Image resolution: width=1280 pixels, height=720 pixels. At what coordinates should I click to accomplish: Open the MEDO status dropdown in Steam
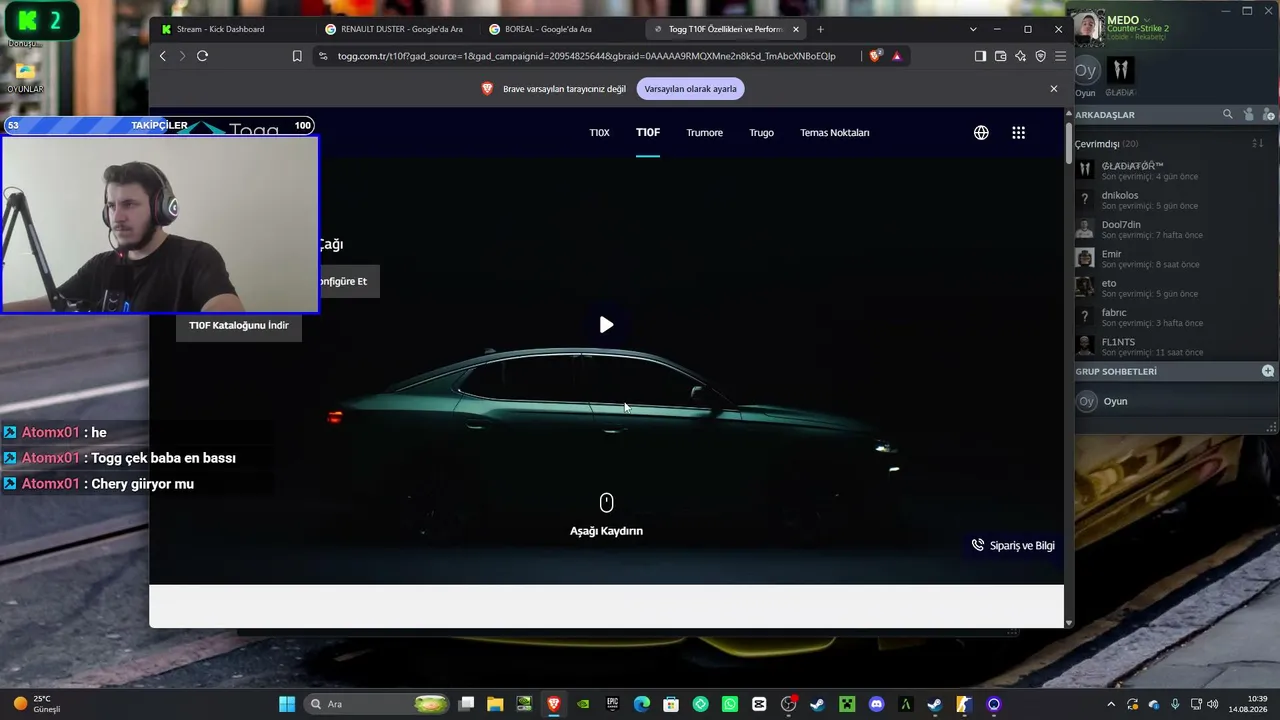1146,20
